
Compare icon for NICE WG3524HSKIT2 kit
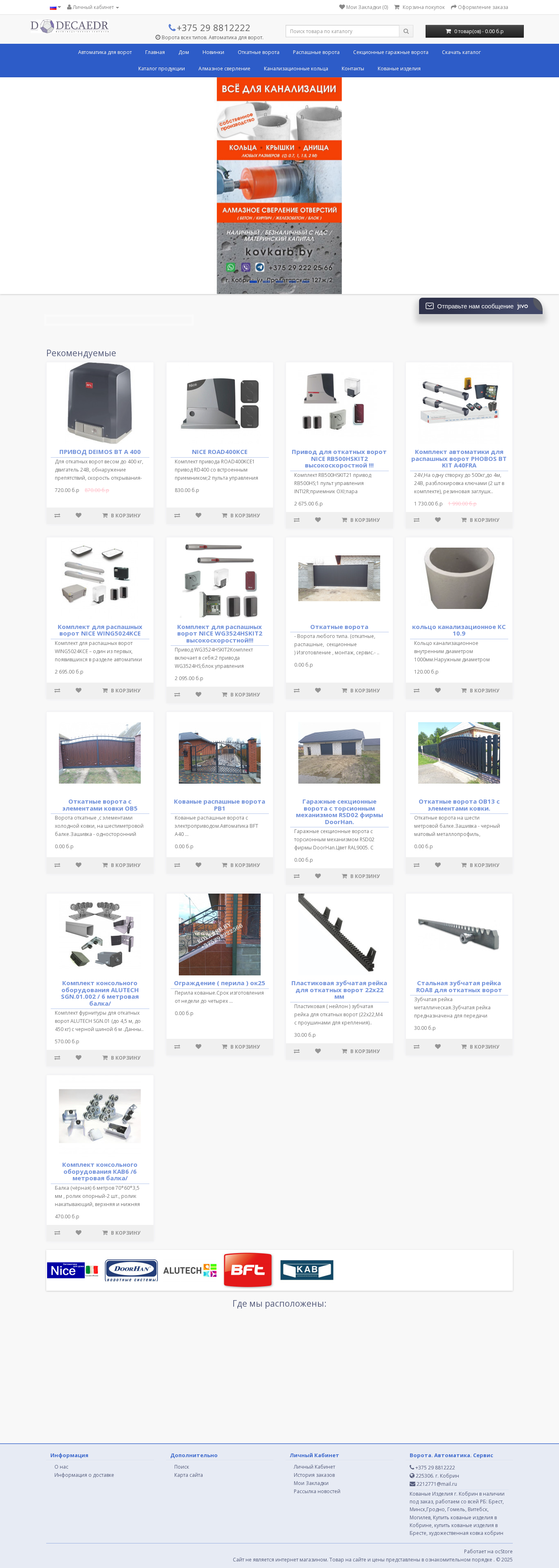click(x=177, y=694)
